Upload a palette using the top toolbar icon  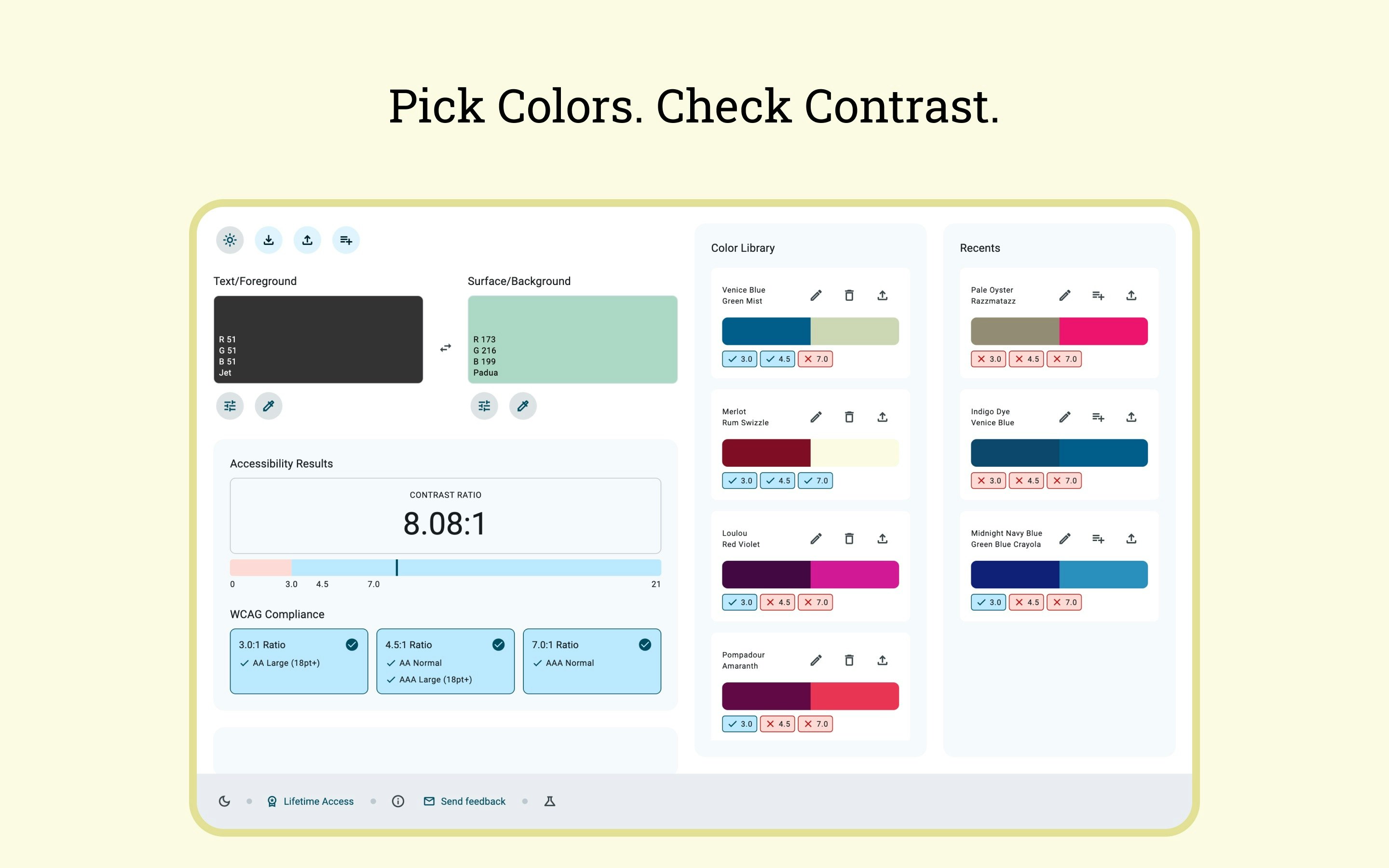tap(307, 240)
